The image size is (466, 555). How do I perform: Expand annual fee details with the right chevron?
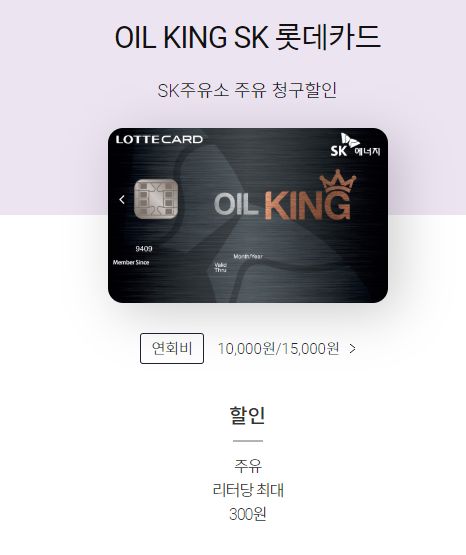tap(352, 349)
